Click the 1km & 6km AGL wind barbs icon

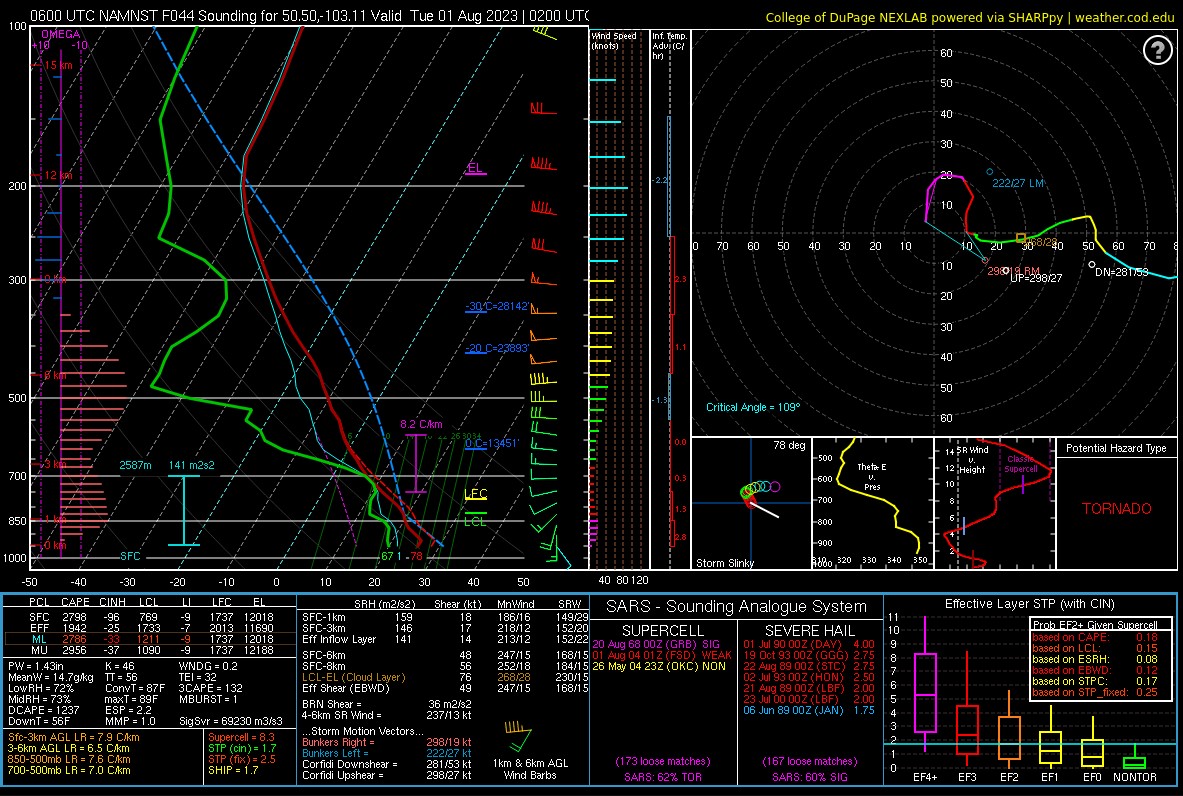518,737
